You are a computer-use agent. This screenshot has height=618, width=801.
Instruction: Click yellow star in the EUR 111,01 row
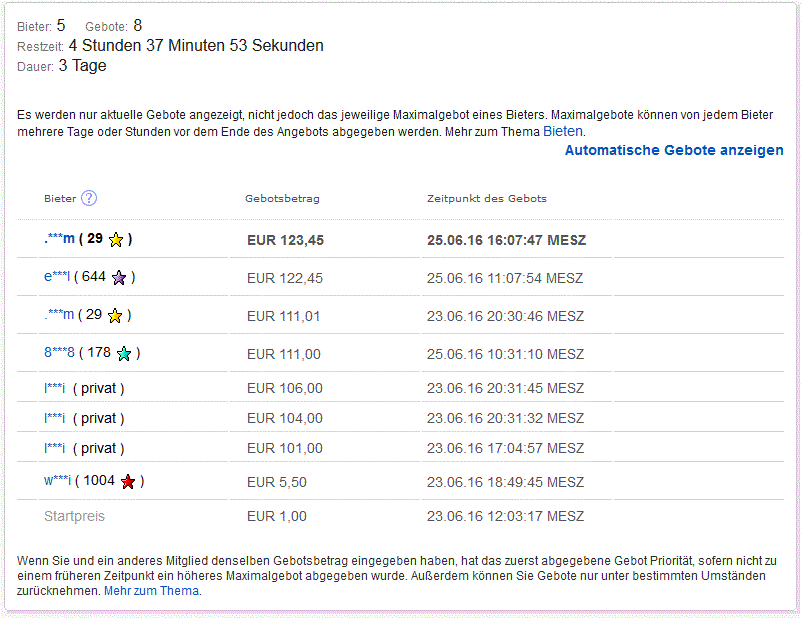point(115,316)
